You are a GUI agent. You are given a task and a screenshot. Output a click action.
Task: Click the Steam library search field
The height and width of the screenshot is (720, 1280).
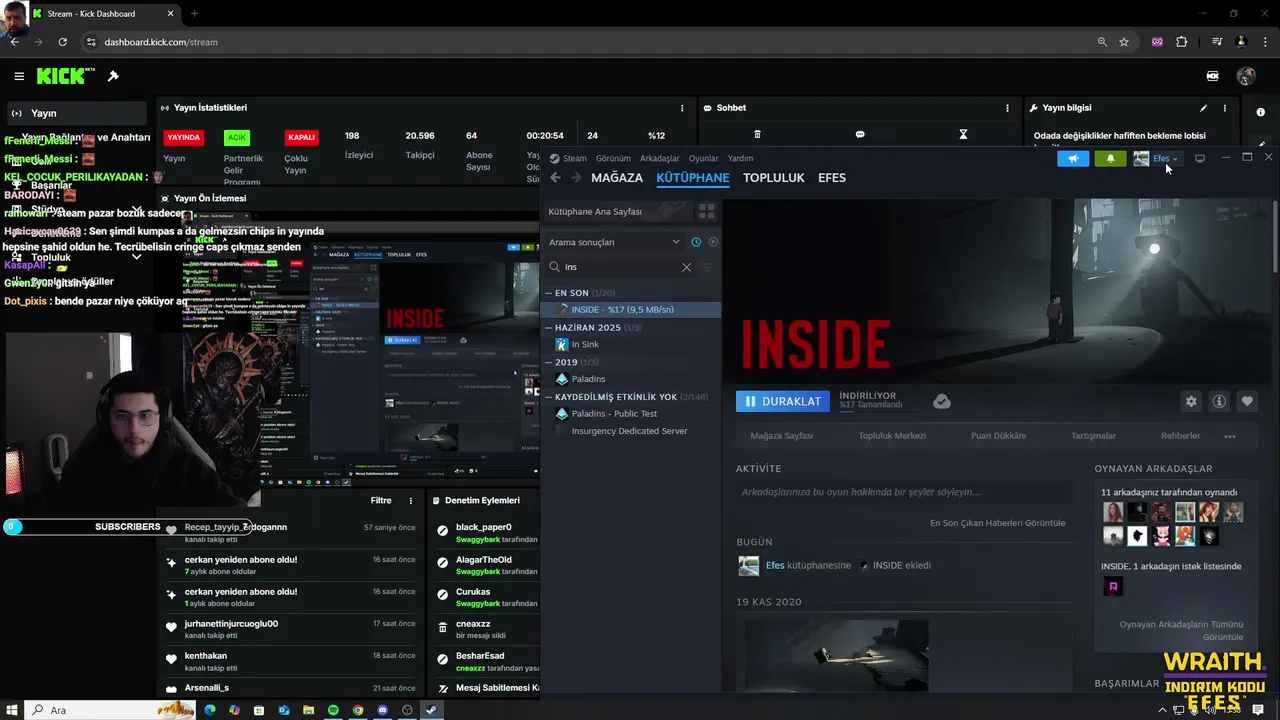tap(619, 267)
